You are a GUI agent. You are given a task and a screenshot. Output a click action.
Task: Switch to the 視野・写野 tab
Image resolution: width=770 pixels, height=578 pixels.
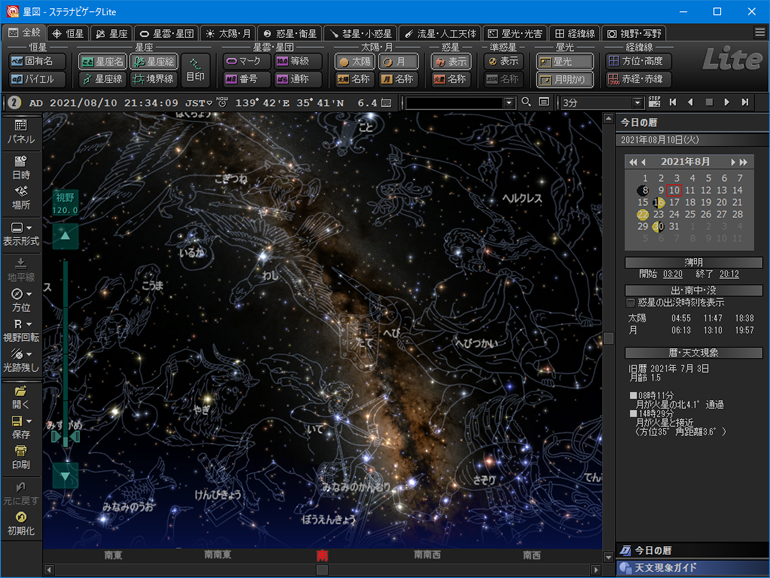[633, 33]
